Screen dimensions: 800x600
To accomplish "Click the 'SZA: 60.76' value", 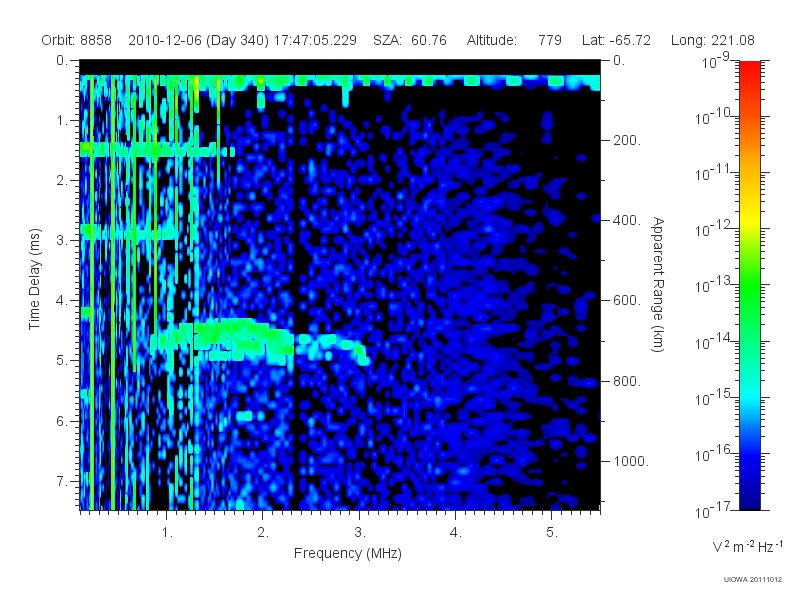I will click(410, 40).
